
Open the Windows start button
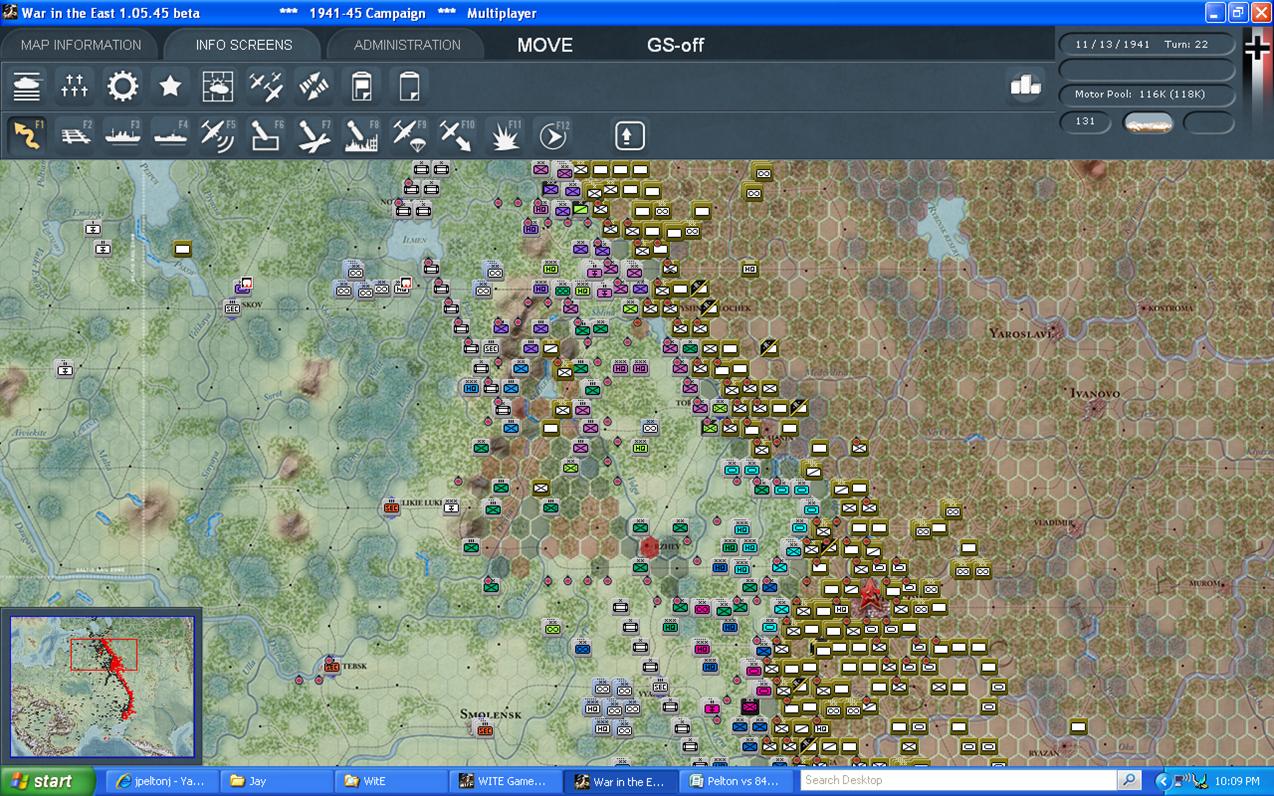pos(48,781)
